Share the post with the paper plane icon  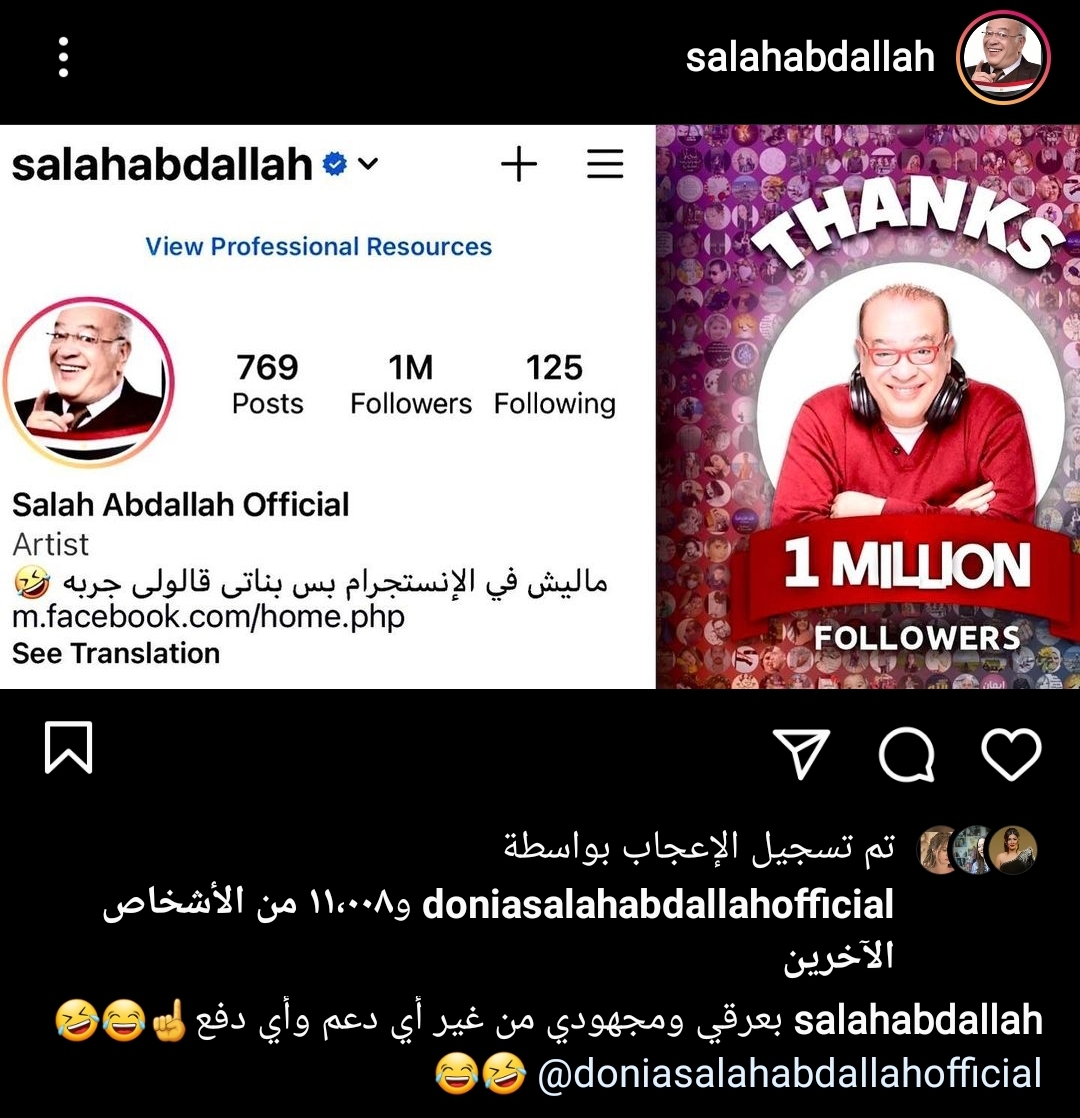[x=801, y=753]
